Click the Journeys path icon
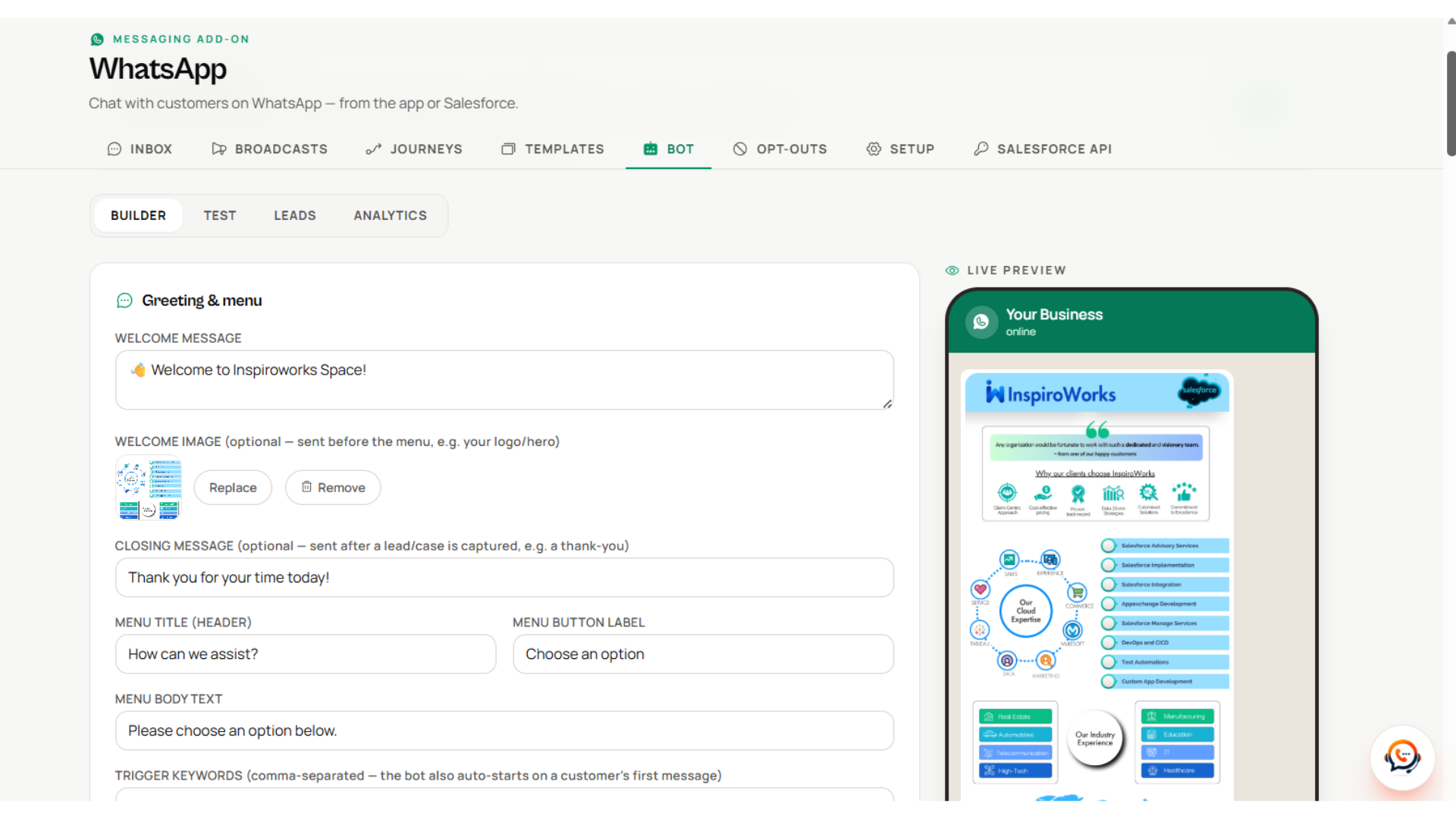This screenshot has width=1456, height=819. click(x=374, y=149)
